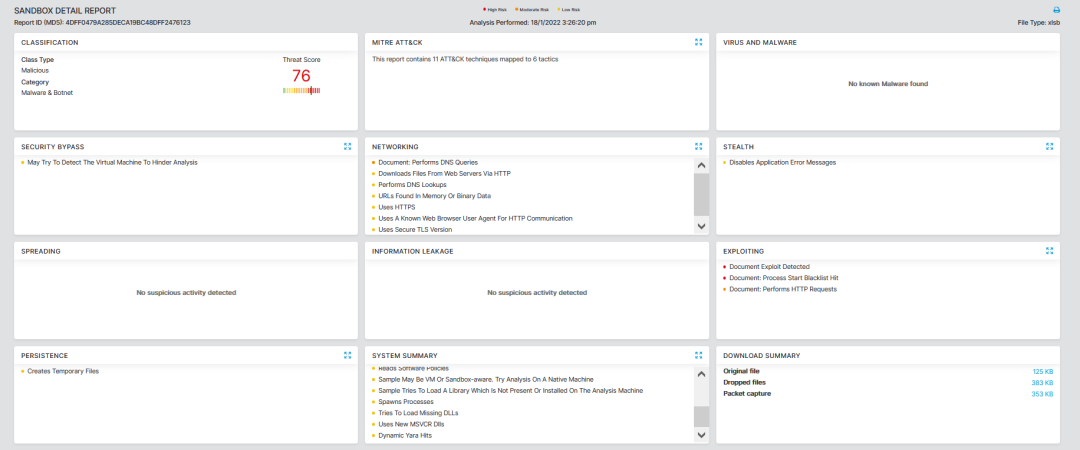Expand the MITRE ATT&CK panel
The height and width of the screenshot is (450, 1080).
(x=699, y=42)
